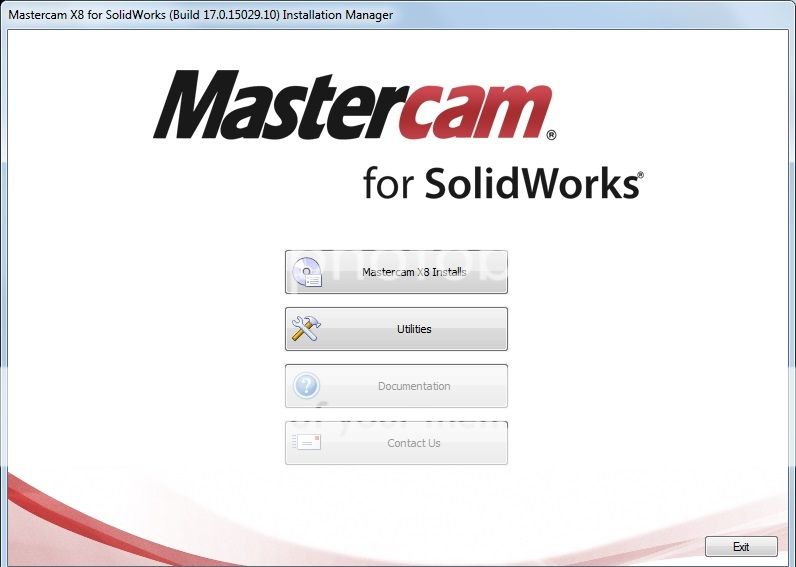Open the Utilities section
Screen dimensions: 796x567
coord(413,329)
